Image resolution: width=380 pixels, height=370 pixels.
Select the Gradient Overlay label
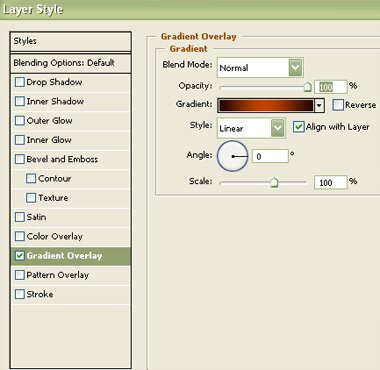pos(64,256)
